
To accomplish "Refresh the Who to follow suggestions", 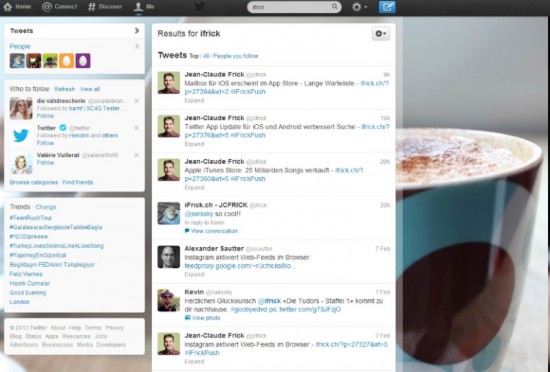I will [65, 89].
